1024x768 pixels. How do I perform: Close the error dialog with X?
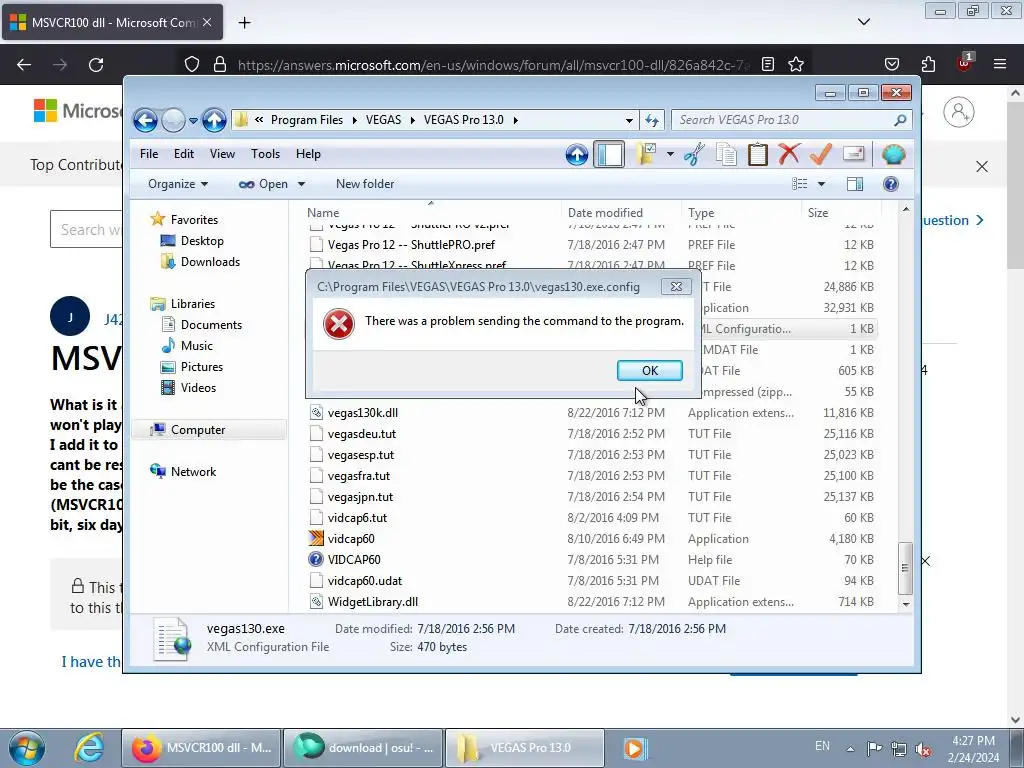(x=676, y=287)
